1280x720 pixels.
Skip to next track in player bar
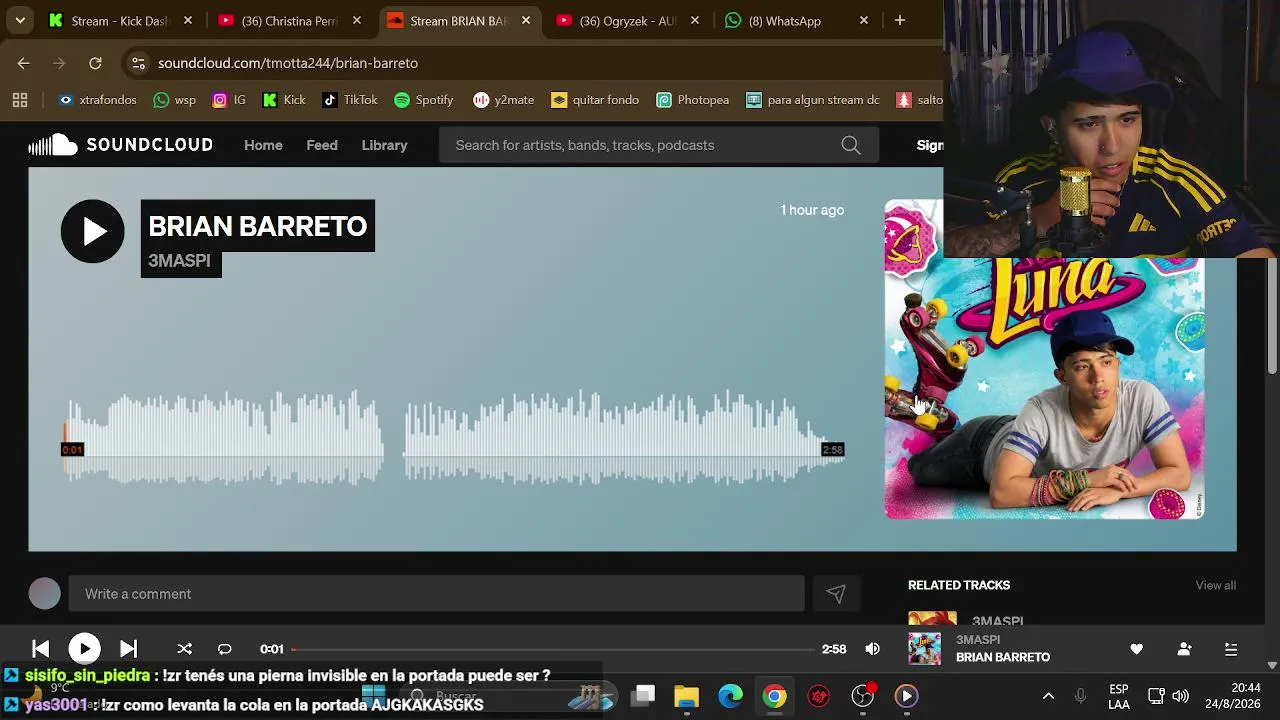click(128, 649)
